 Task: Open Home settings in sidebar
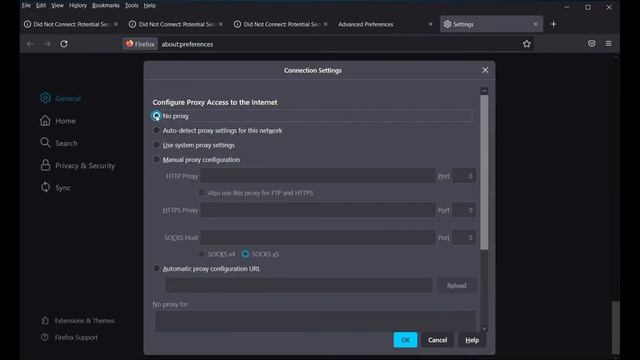point(58,121)
